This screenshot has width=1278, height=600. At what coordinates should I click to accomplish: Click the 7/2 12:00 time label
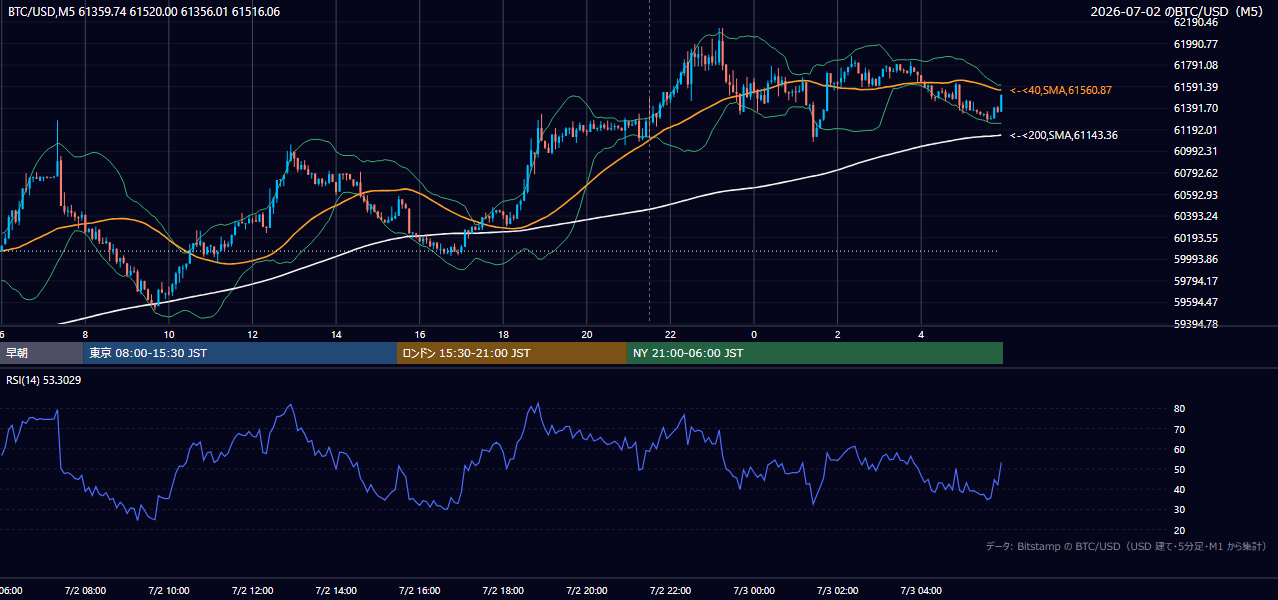click(x=252, y=591)
